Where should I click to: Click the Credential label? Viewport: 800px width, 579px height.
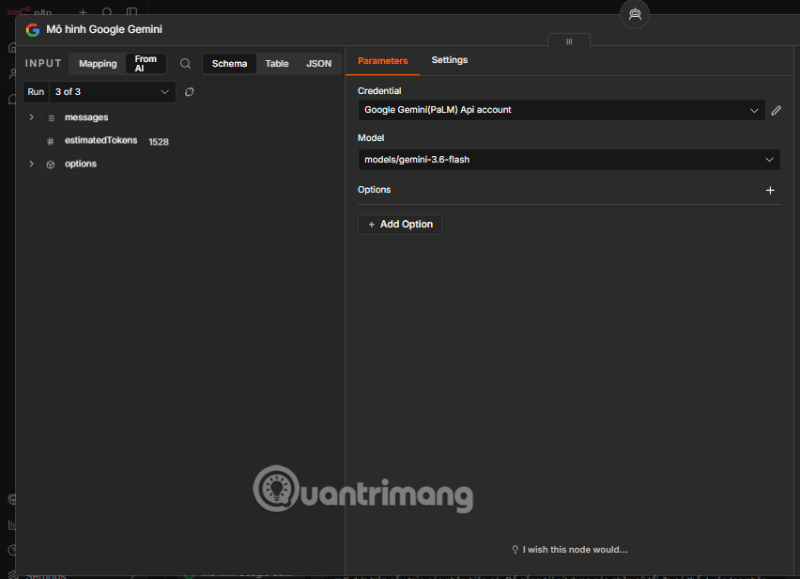click(x=379, y=91)
